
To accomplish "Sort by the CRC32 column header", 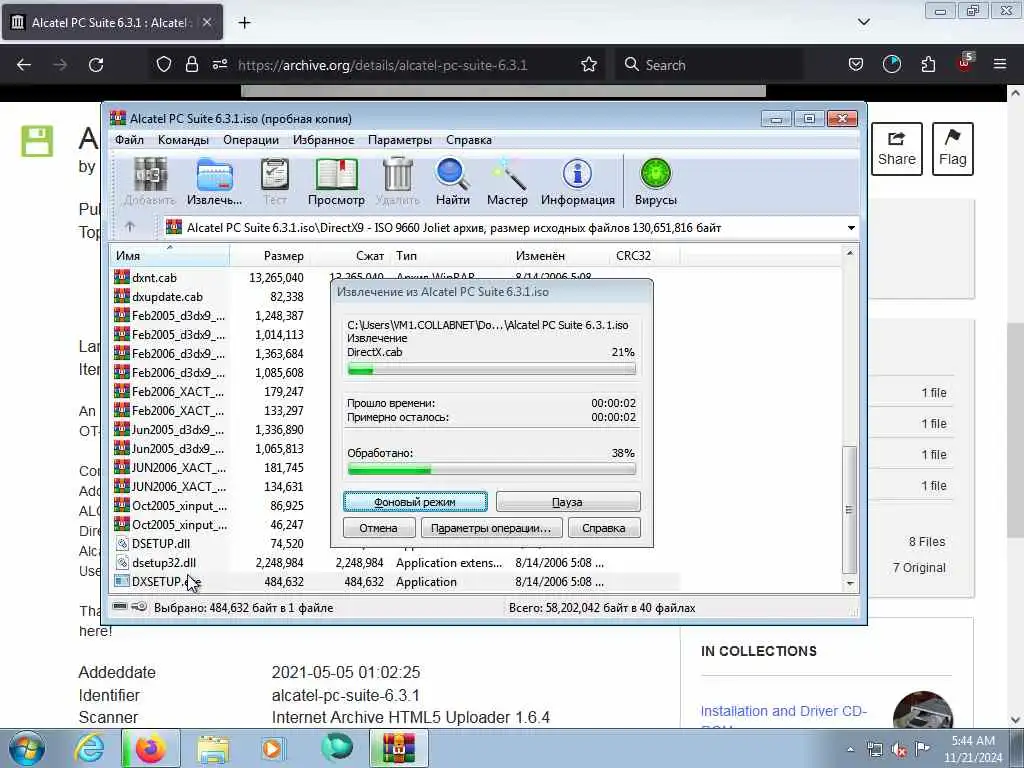I will (644, 255).
